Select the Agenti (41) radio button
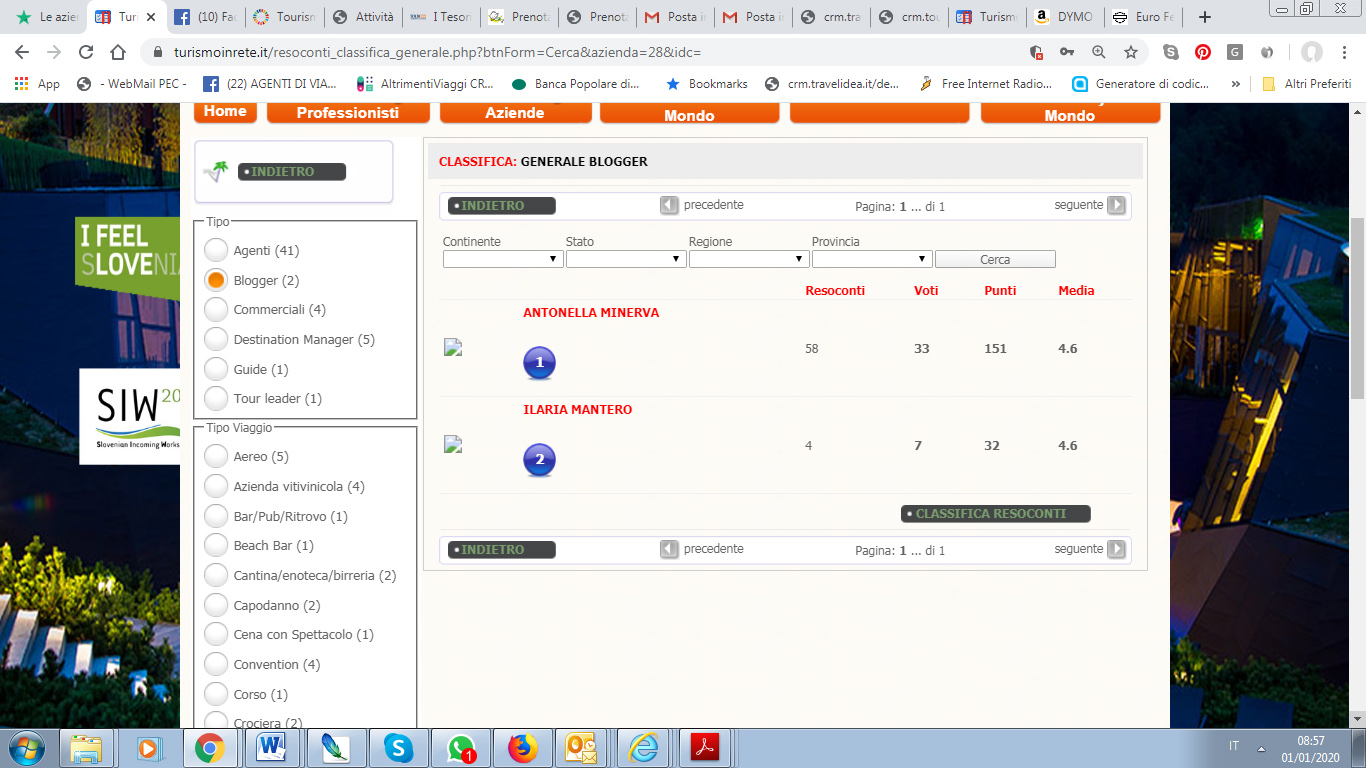The height and width of the screenshot is (768, 1366). click(216, 250)
